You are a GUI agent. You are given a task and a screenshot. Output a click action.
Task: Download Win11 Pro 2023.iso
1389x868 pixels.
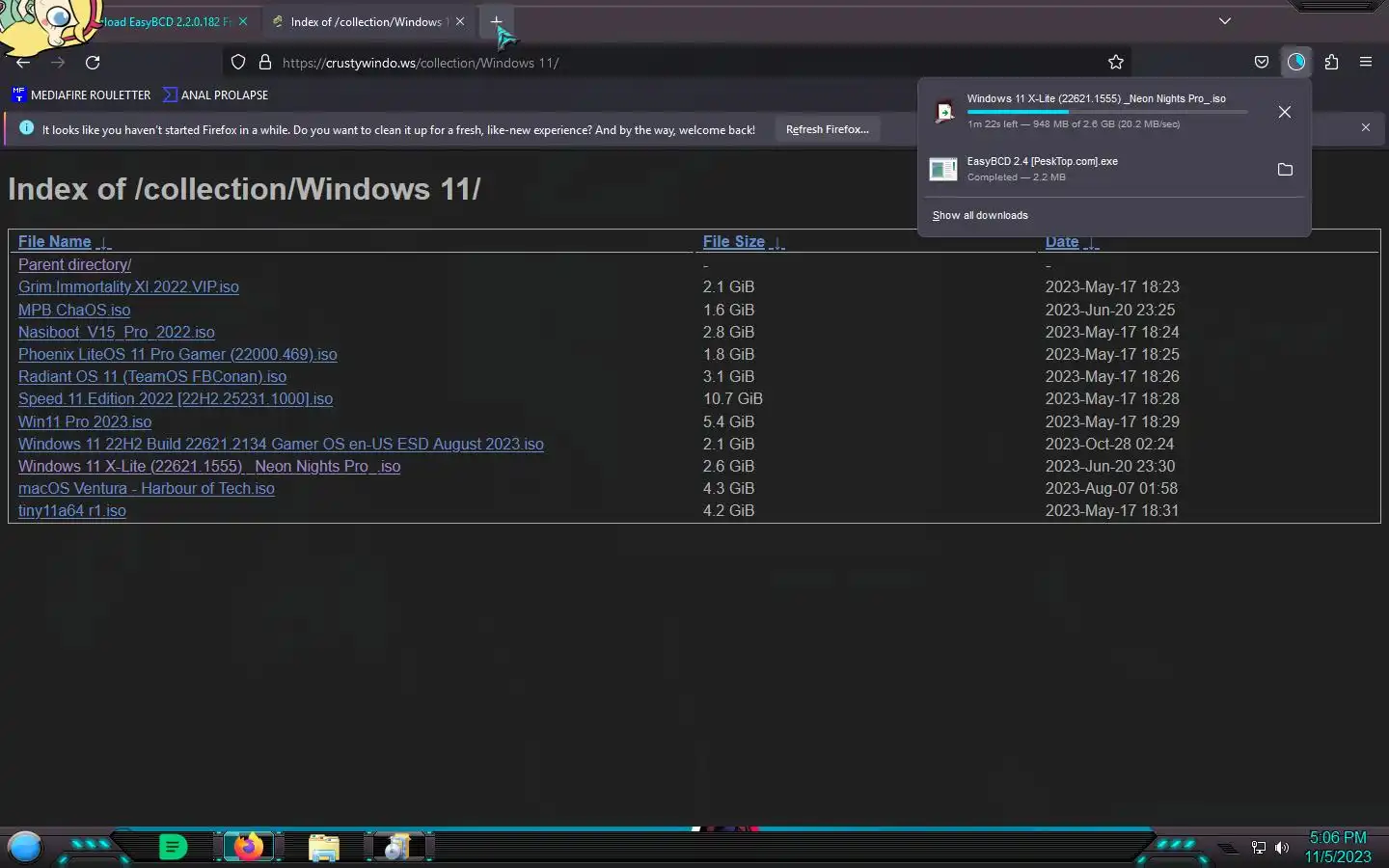(x=85, y=421)
